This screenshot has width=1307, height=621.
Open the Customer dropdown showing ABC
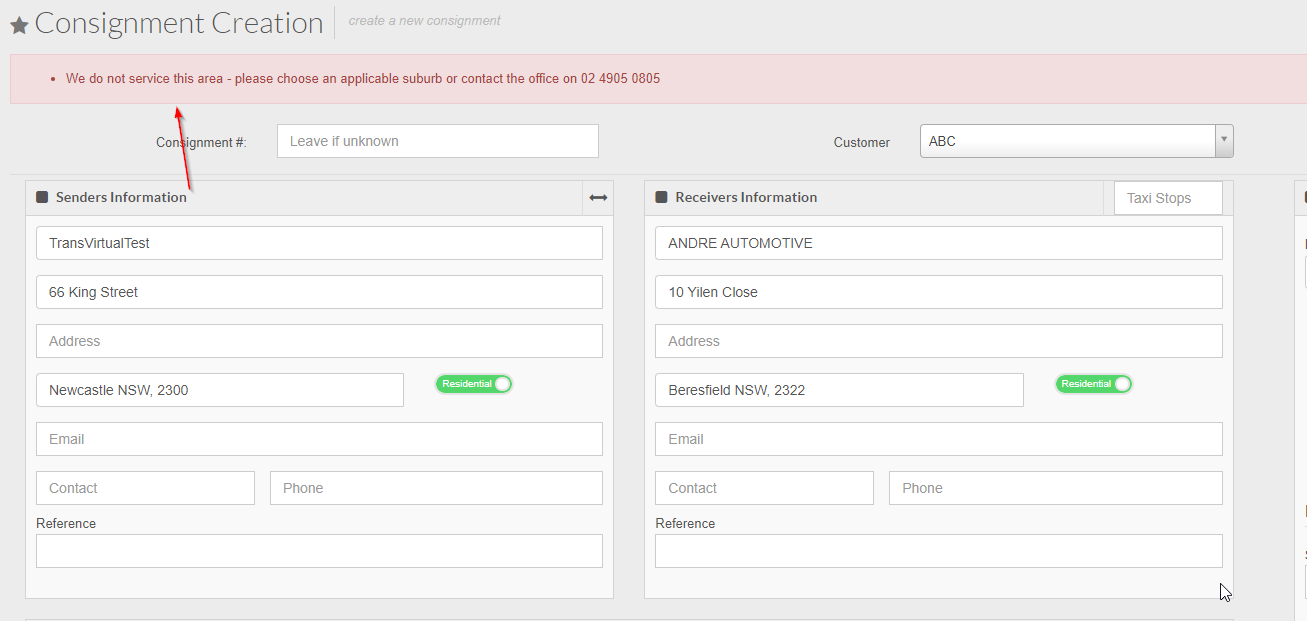pyautogui.click(x=1077, y=141)
